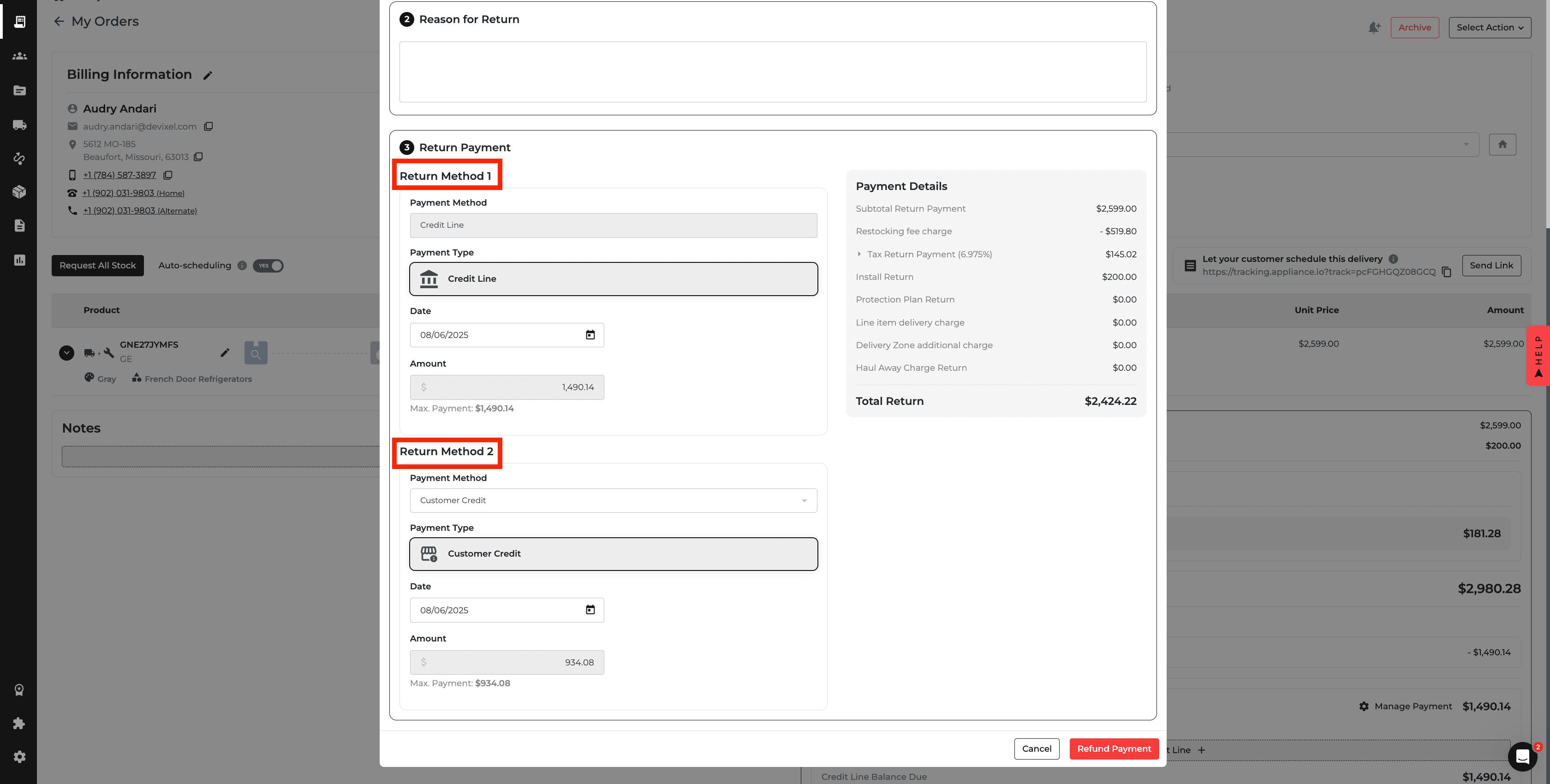Click the back arrow beside My Orders
The image size is (1550, 784).
(59, 21)
